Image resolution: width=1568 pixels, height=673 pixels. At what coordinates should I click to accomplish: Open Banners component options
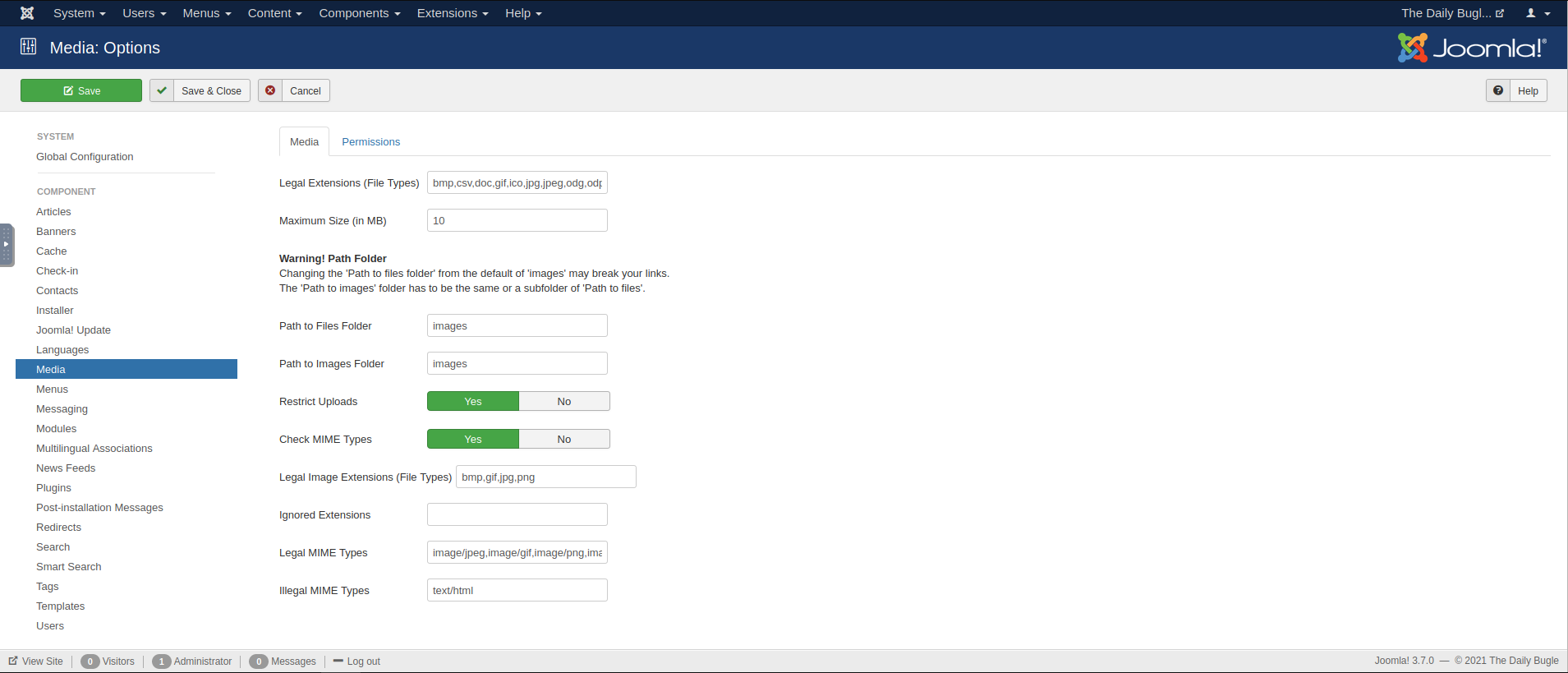click(x=56, y=231)
